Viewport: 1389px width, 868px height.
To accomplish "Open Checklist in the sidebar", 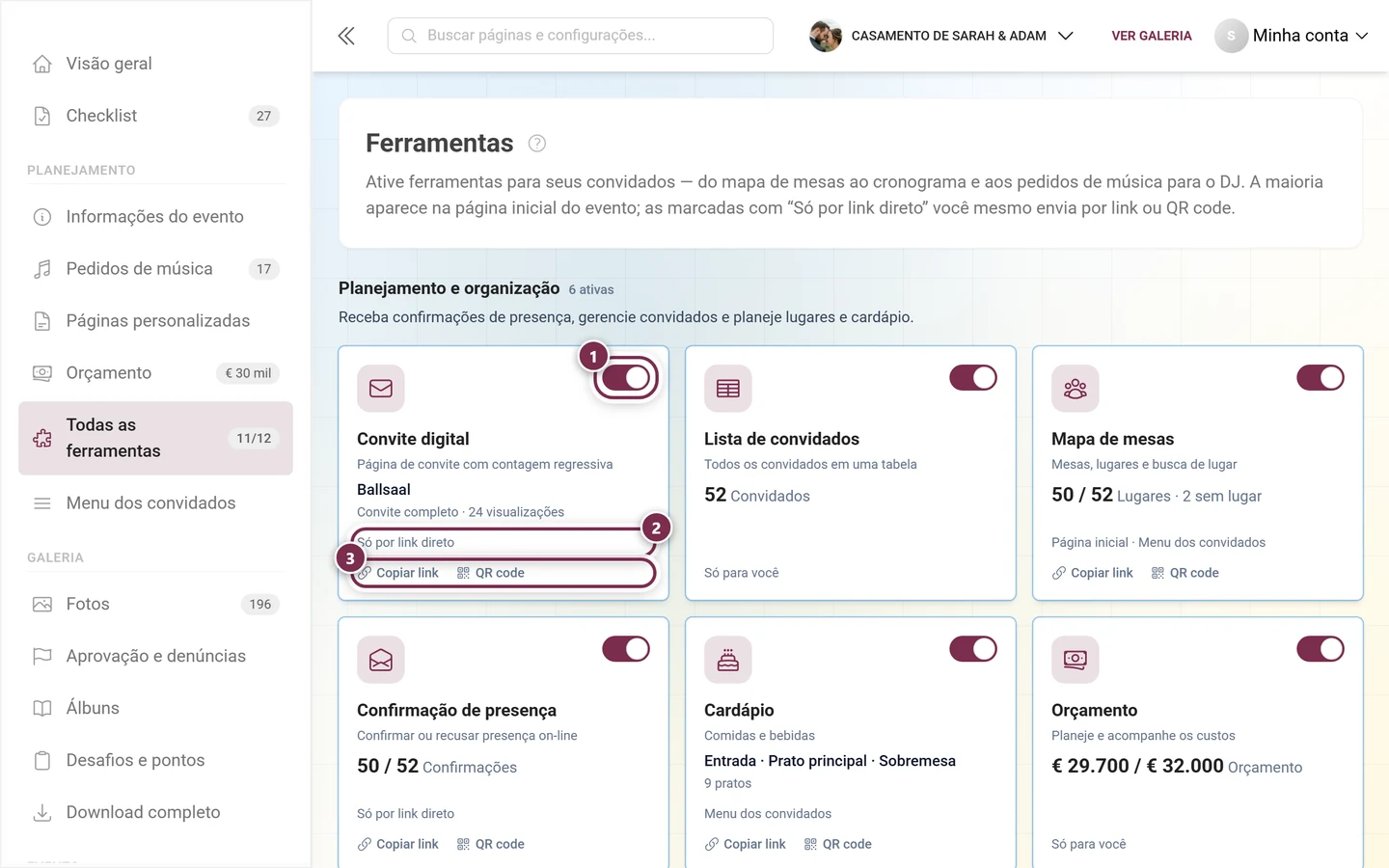I will [x=155, y=116].
